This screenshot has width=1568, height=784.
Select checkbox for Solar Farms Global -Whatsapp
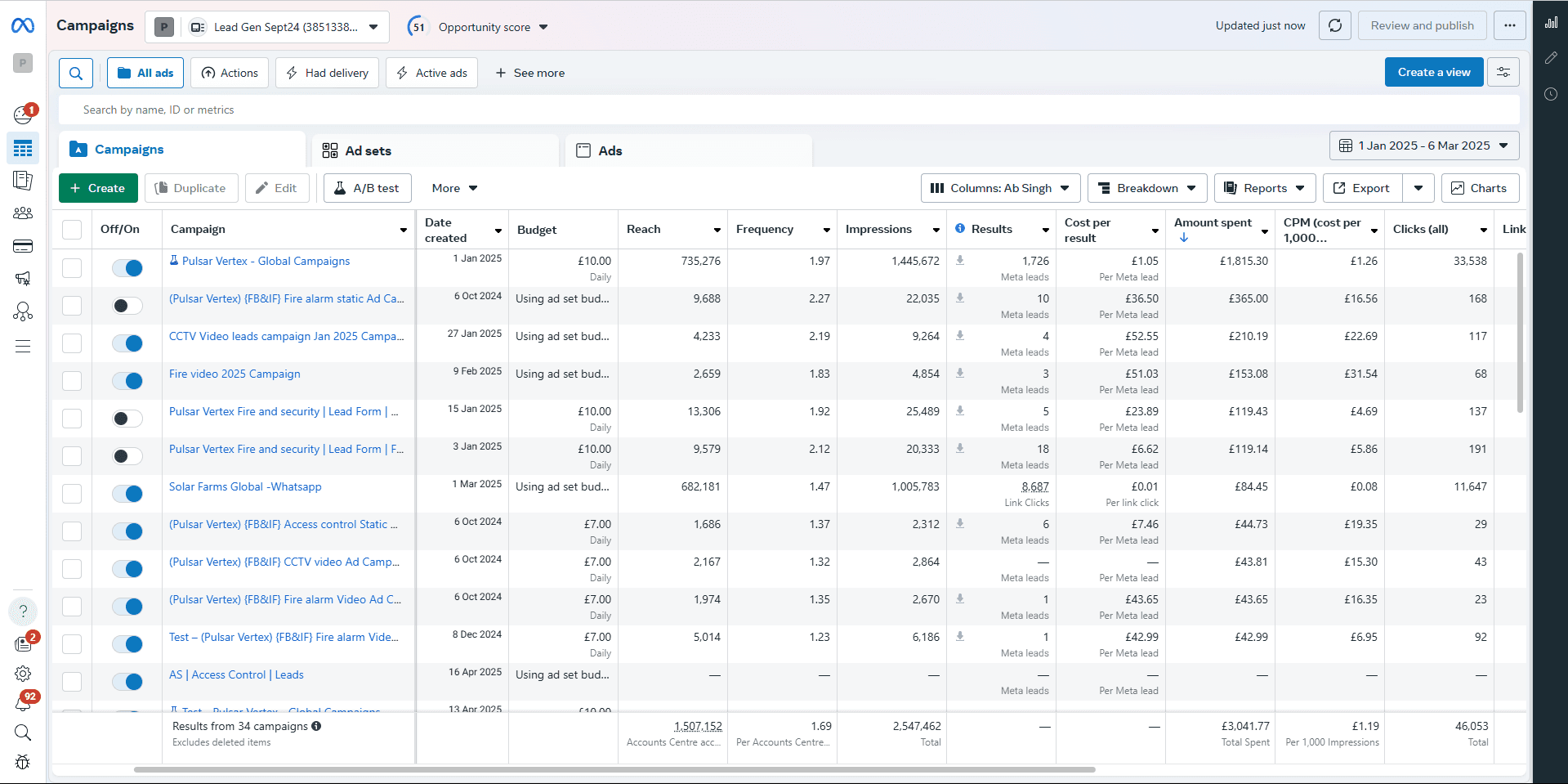(x=72, y=493)
